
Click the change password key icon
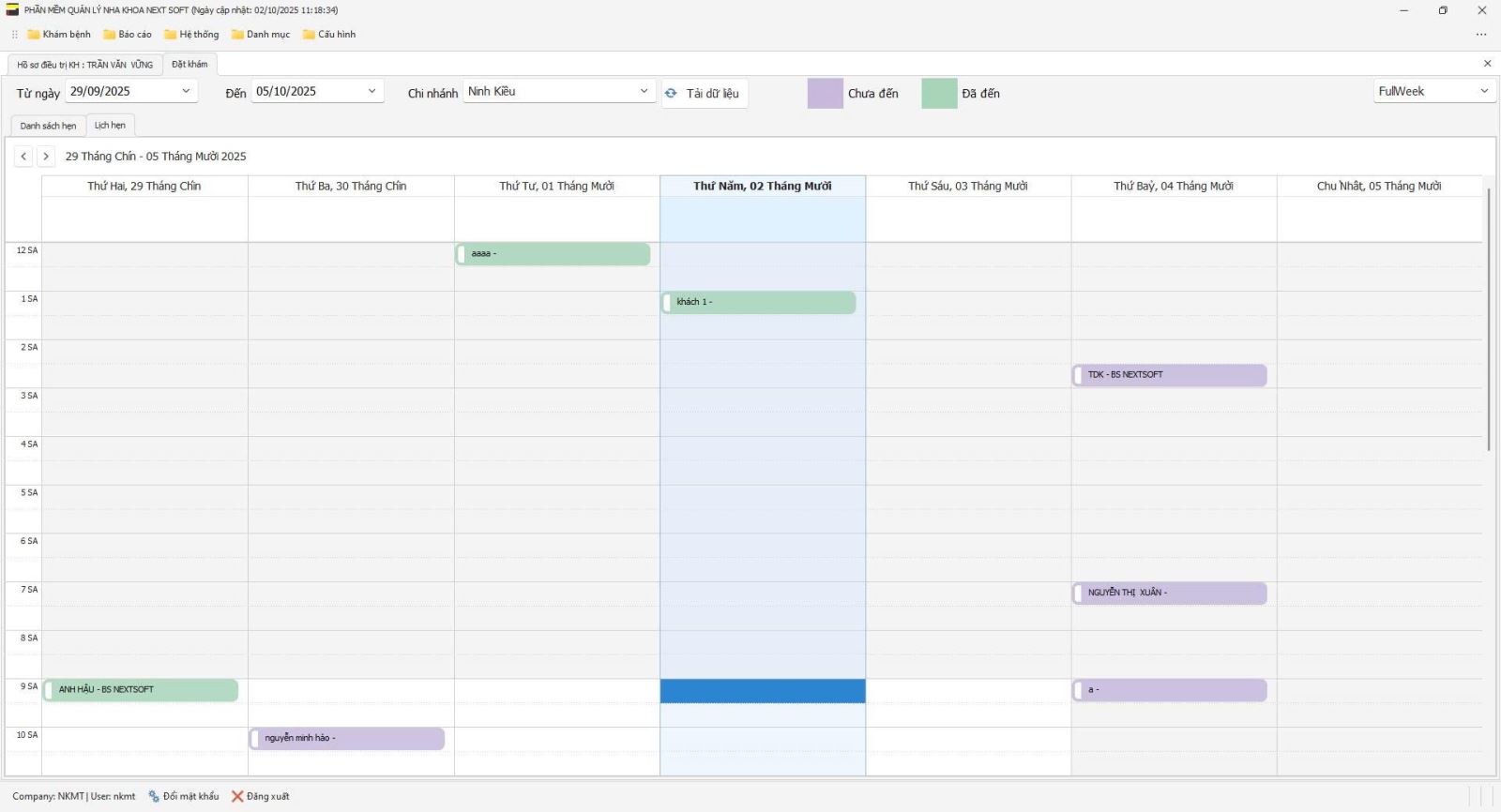154,797
